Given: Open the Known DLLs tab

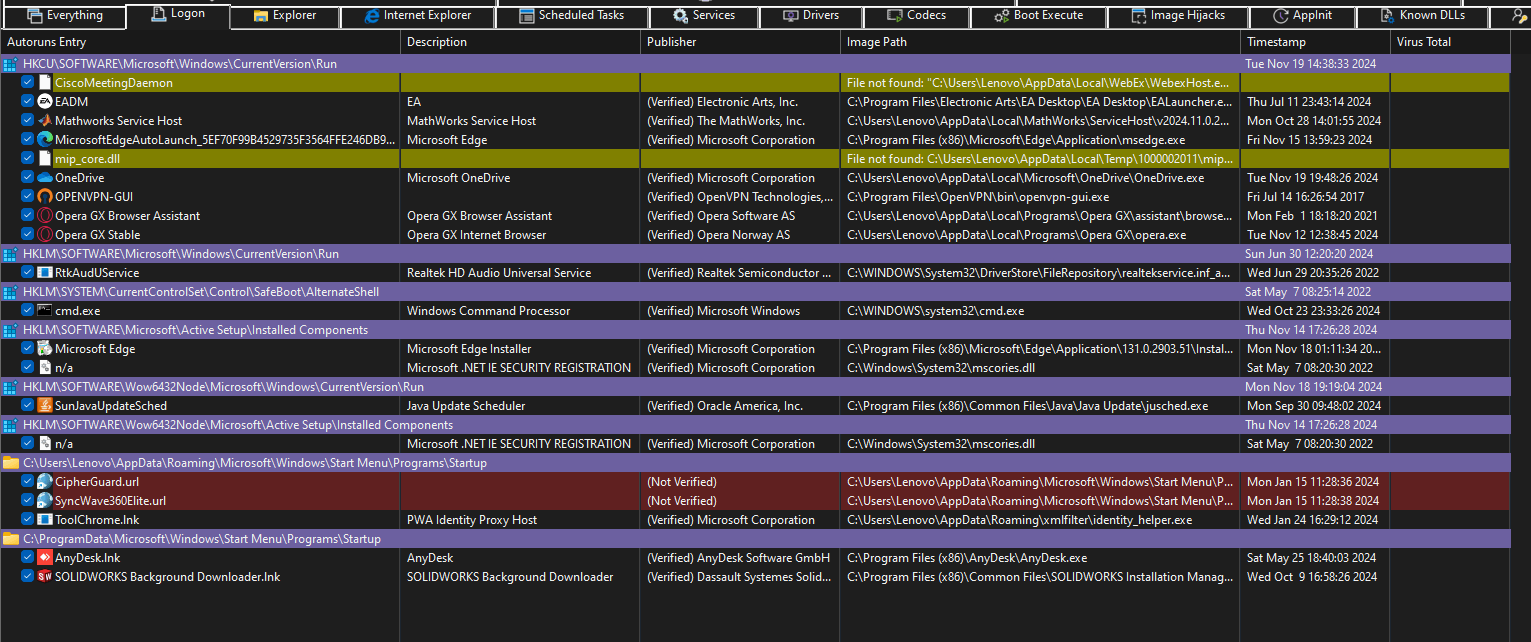Looking at the screenshot, I should [x=1422, y=16].
